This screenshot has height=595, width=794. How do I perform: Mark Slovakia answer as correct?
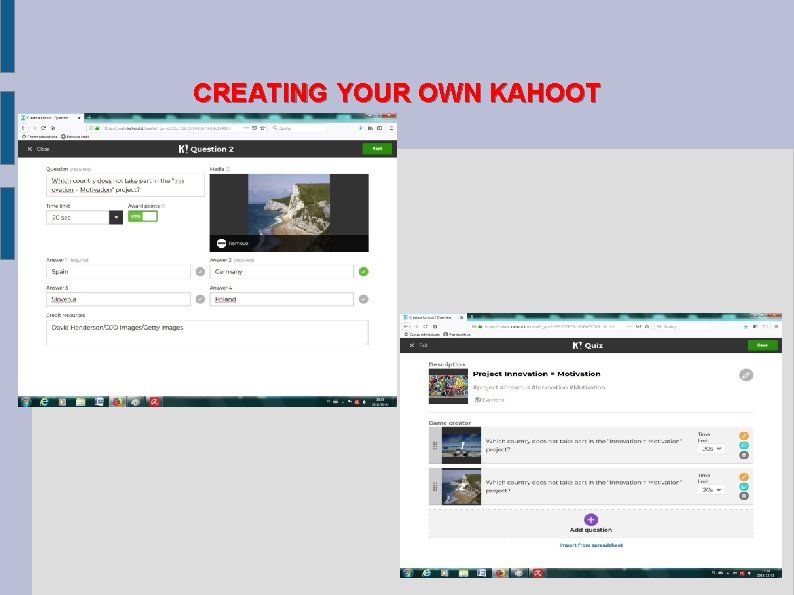[x=200, y=299]
